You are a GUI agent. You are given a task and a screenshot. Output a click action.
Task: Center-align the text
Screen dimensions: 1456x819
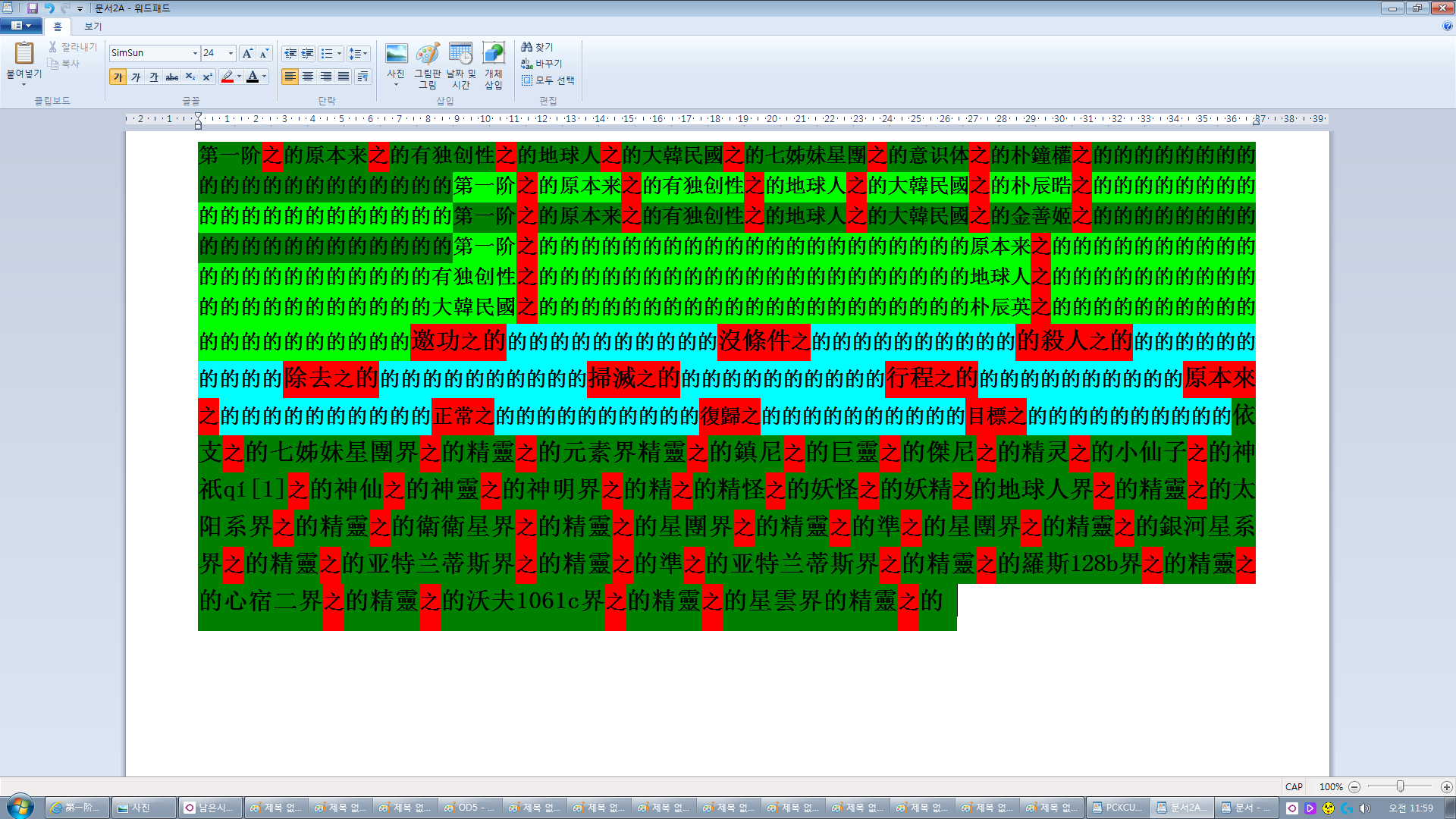(x=308, y=77)
